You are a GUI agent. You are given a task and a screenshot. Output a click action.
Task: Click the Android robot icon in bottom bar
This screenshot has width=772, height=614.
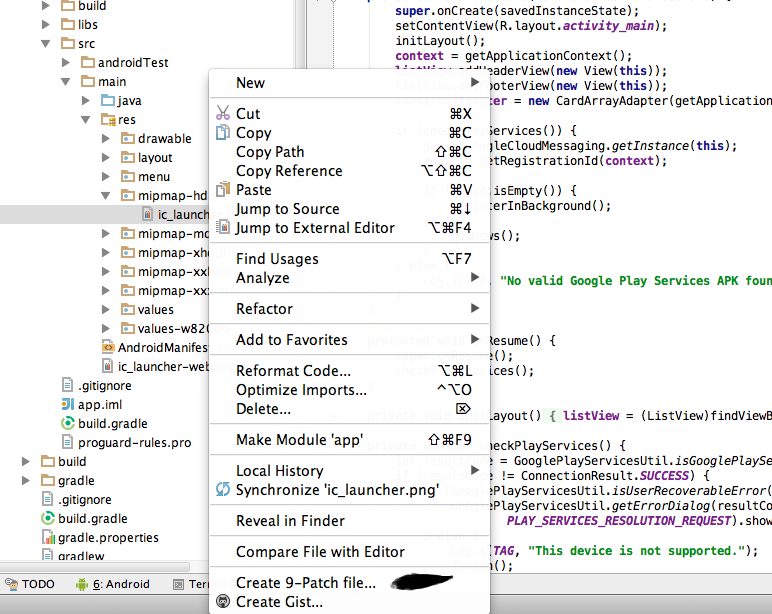pyautogui.click(x=82, y=584)
